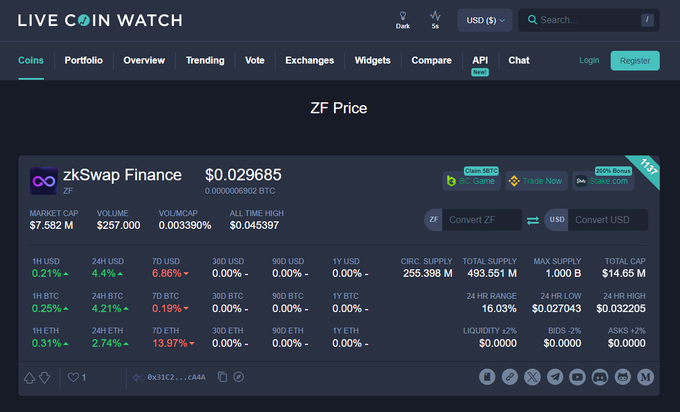Open the explorer compass icon

click(x=239, y=377)
